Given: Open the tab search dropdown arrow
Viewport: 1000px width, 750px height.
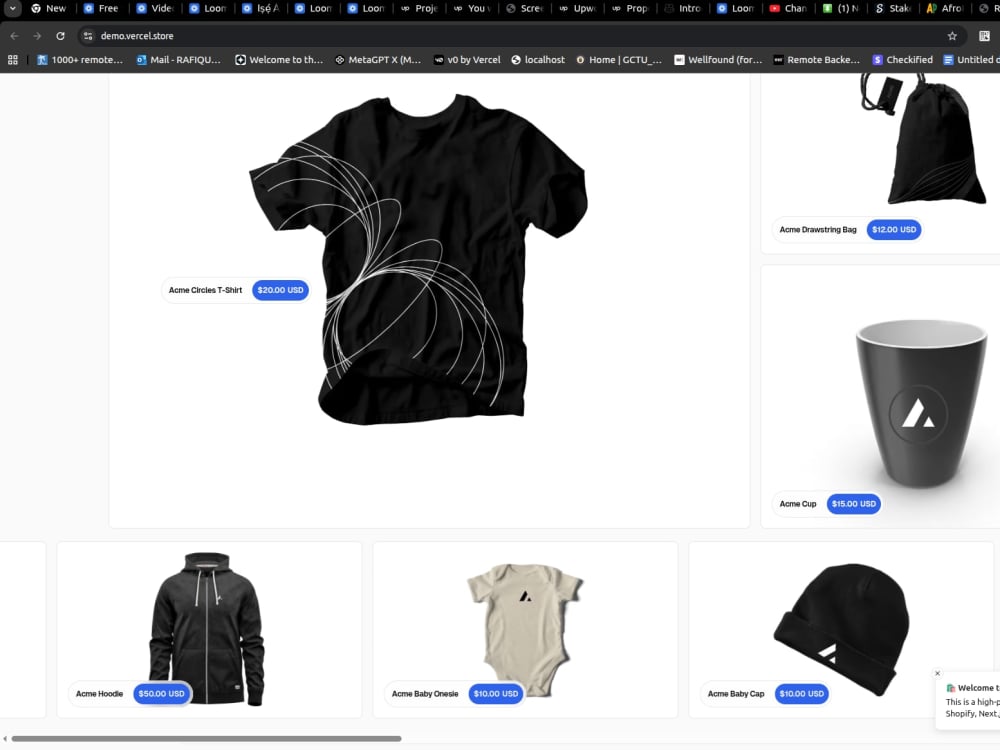Looking at the screenshot, I should [12, 8].
